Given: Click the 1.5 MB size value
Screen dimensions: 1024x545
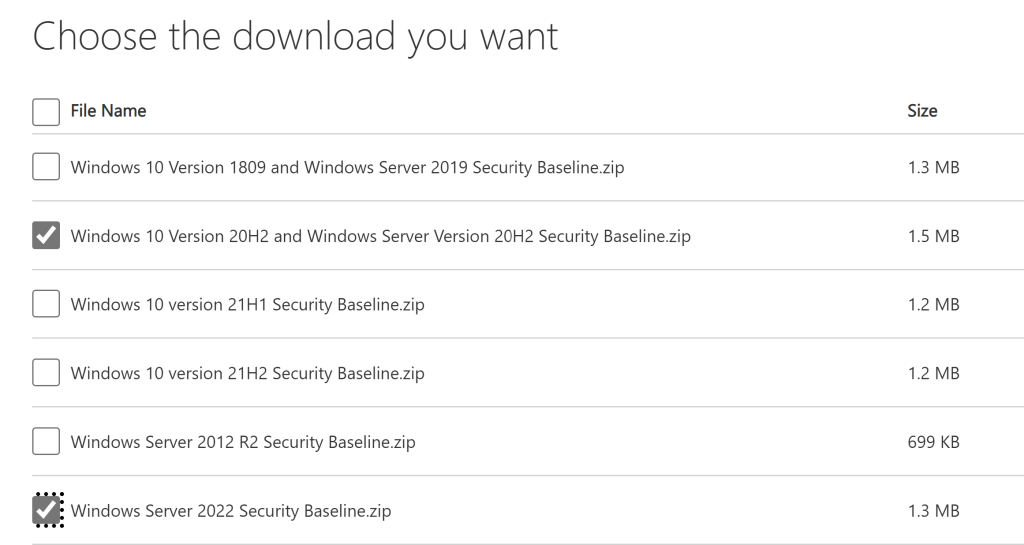Looking at the screenshot, I should pyautogui.click(x=933, y=237).
